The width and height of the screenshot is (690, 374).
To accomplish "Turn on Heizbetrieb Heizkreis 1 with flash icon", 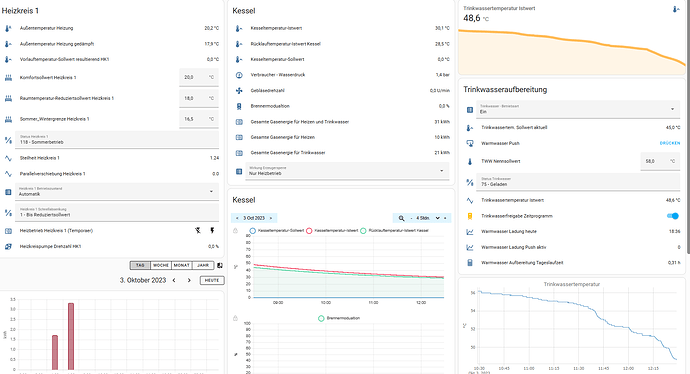I will pos(213,231).
